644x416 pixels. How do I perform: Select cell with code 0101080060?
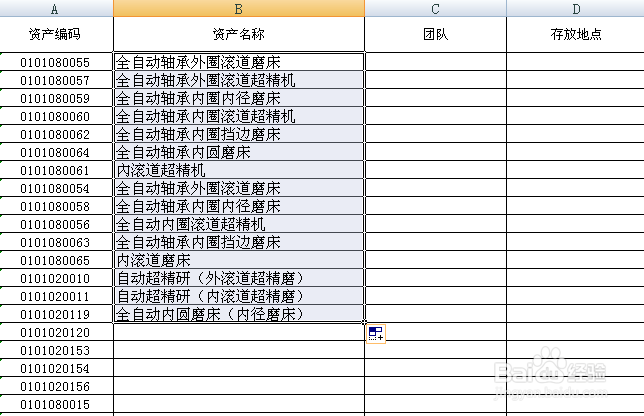(x=56, y=116)
